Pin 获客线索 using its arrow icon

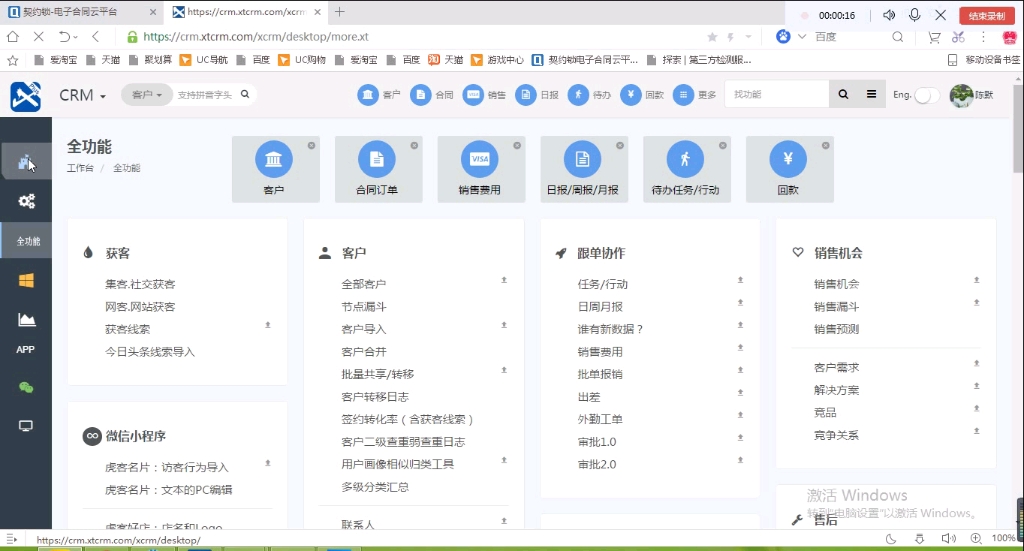coord(267,325)
